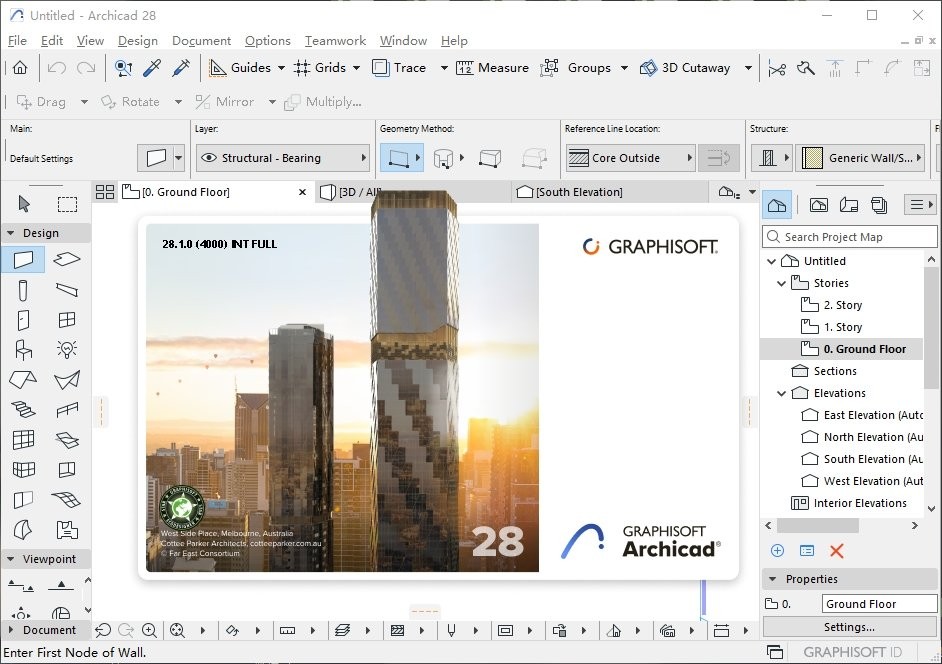Click Settings in the Properties panel
Viewport: 942px width, 664px height.
(849, 626)
